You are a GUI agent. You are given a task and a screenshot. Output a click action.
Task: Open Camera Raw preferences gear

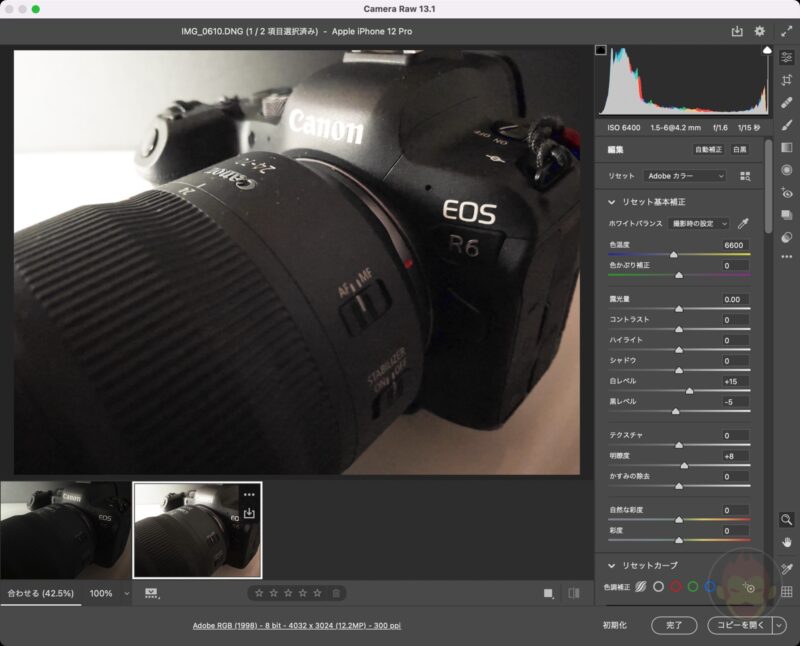click(x=760, y=32)
